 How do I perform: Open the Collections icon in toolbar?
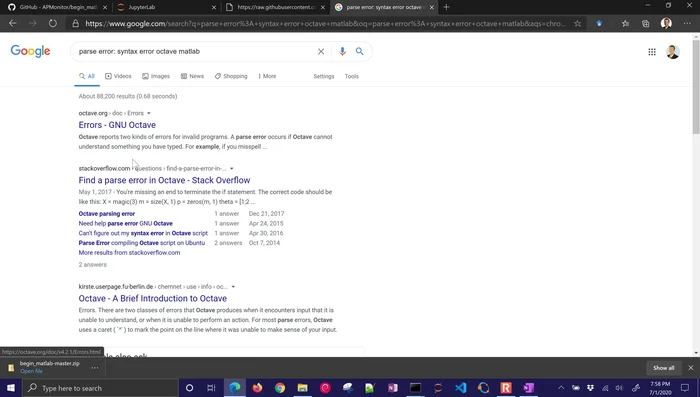(646, 24)
